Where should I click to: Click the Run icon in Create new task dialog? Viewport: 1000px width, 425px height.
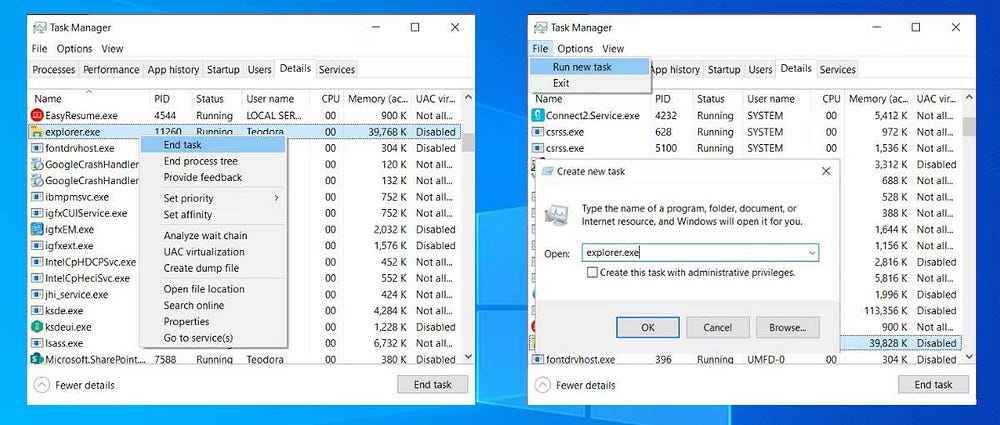coord(555,214)
